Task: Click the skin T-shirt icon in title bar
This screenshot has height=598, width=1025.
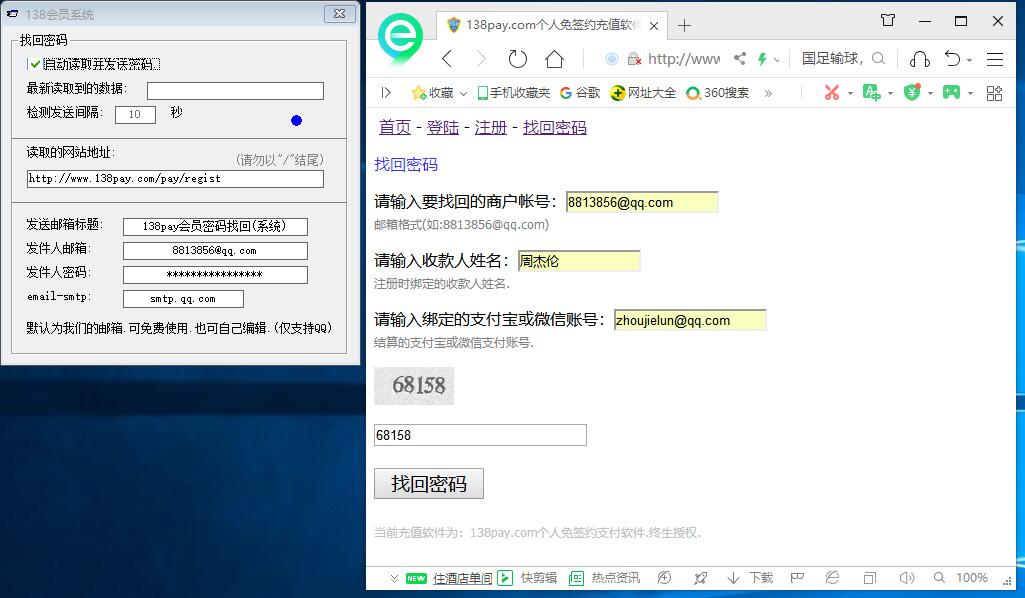Action: click(888, 20)
